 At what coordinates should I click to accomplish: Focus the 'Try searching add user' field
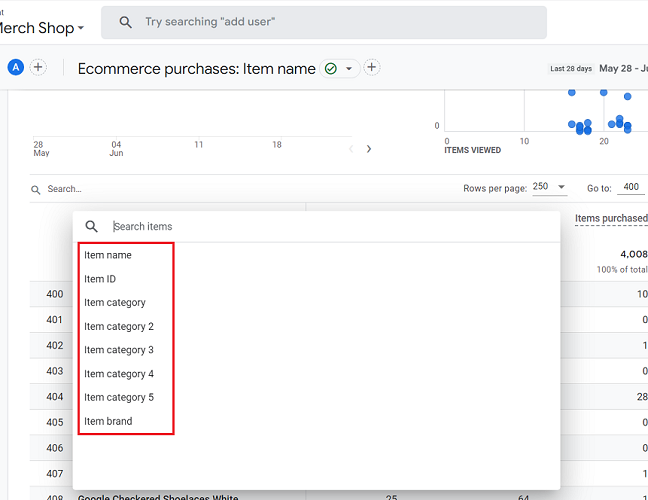coord(324,22)
